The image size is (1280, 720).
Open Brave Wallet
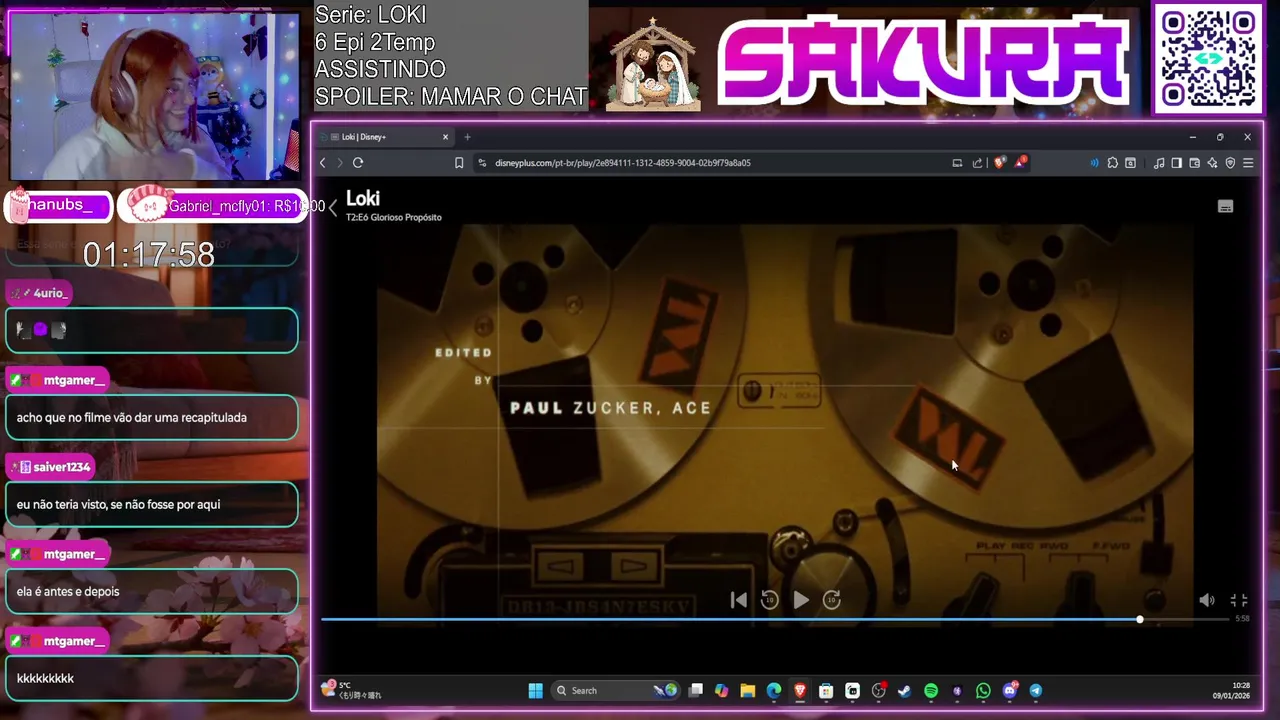(1194, 163)
